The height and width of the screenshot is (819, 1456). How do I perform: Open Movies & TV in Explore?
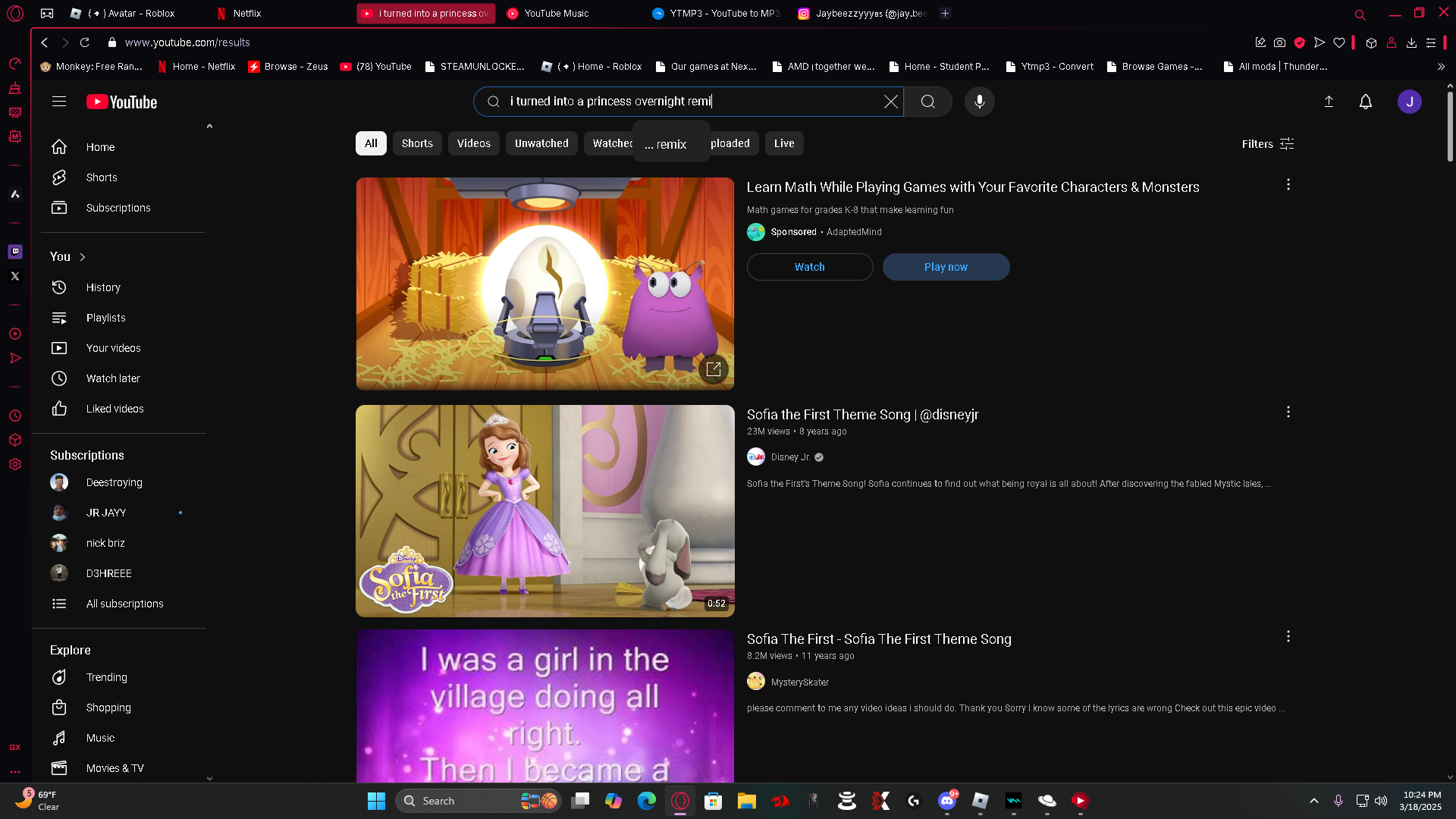121,768
